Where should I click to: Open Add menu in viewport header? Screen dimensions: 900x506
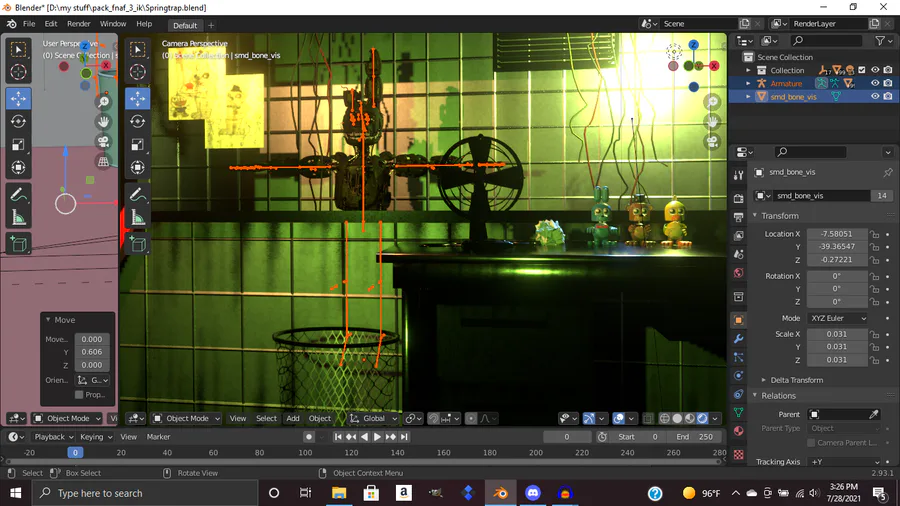pos(293,418)
